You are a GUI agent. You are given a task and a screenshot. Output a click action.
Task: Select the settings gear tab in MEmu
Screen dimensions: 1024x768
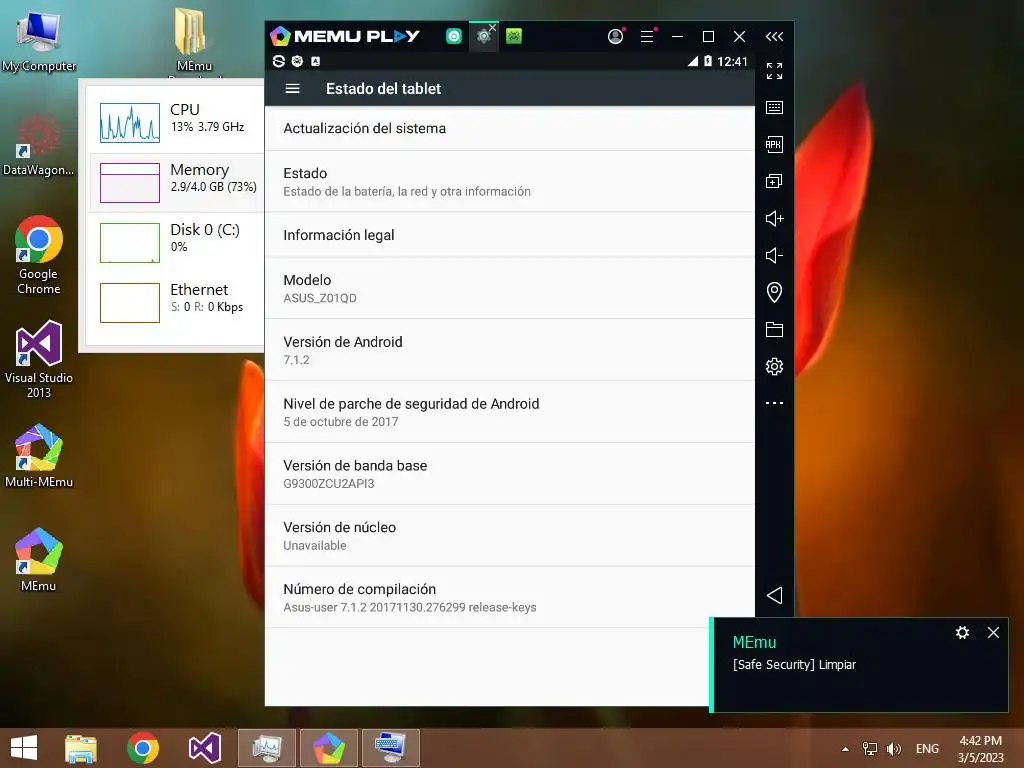pyautogui.click(x=483, y=37)
